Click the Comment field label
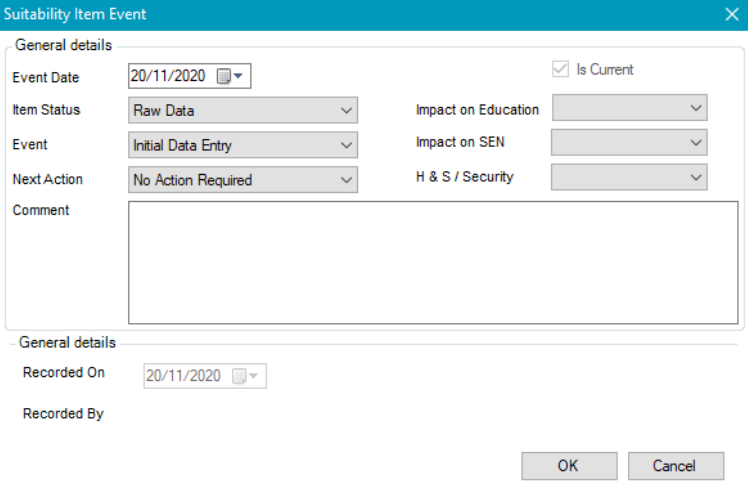 pyautogui.click(x=41, y=210)
